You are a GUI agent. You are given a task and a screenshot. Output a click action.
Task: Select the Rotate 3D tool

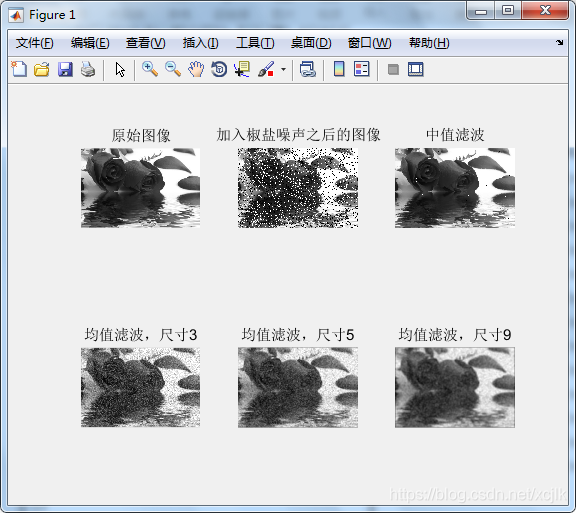219,69
